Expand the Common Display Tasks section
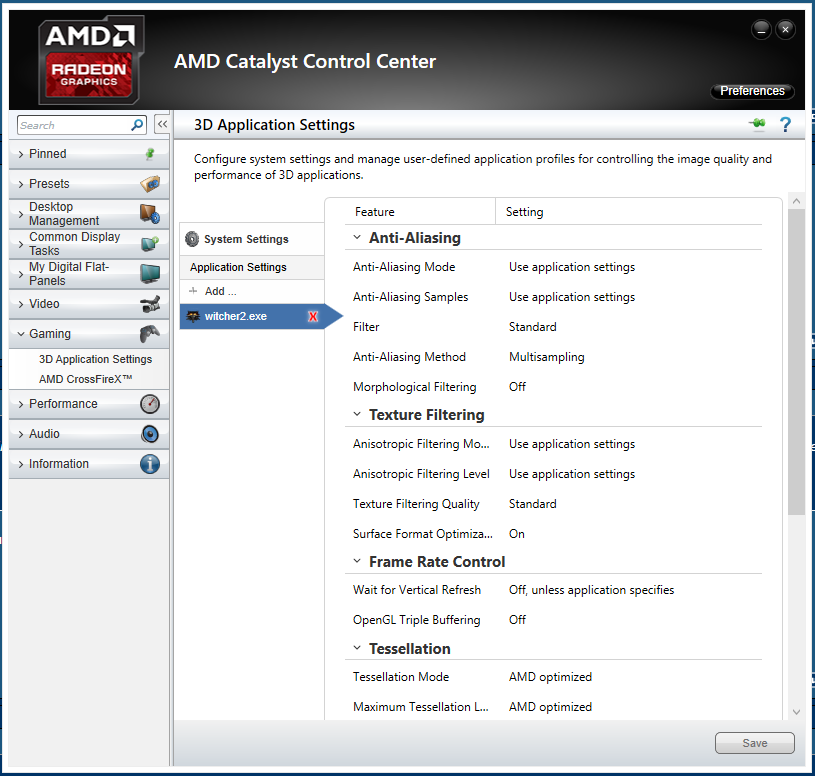 (21, 244)
